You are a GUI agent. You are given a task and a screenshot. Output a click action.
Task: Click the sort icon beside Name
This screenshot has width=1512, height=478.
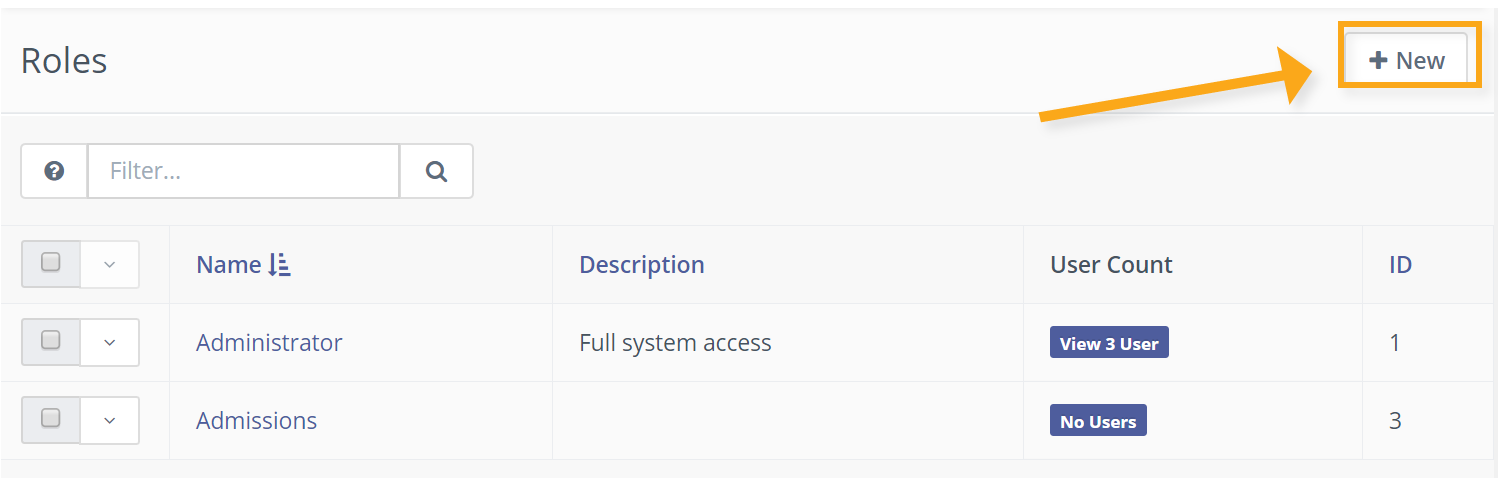[x=280, y=265]
